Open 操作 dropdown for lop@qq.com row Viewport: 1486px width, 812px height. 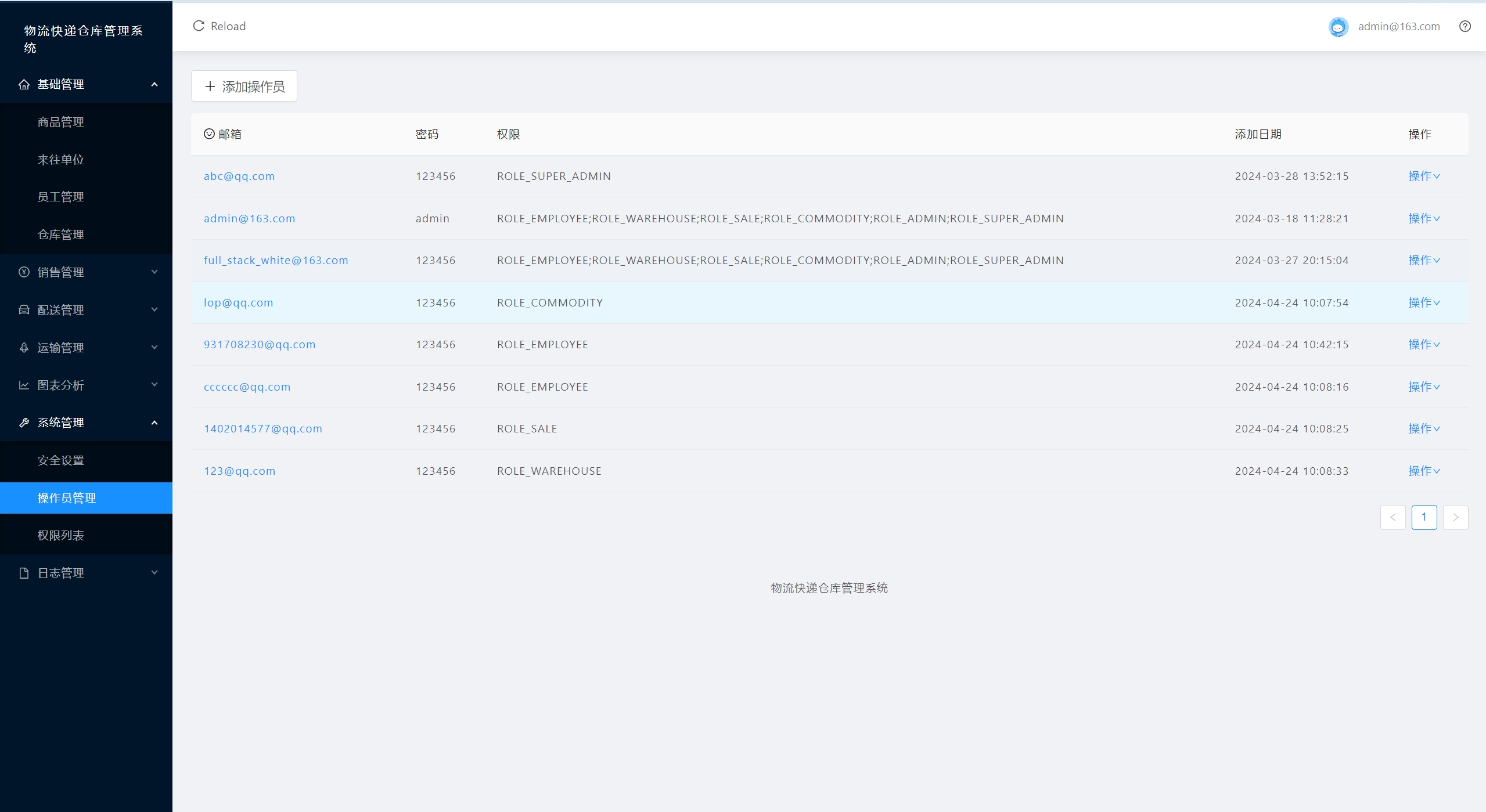pos(1423,303)
